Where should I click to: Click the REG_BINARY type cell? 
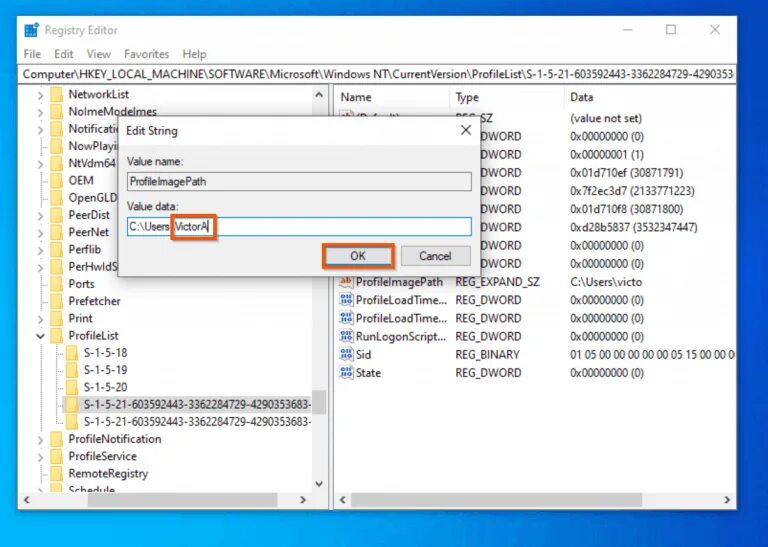(x=487, y=355)
